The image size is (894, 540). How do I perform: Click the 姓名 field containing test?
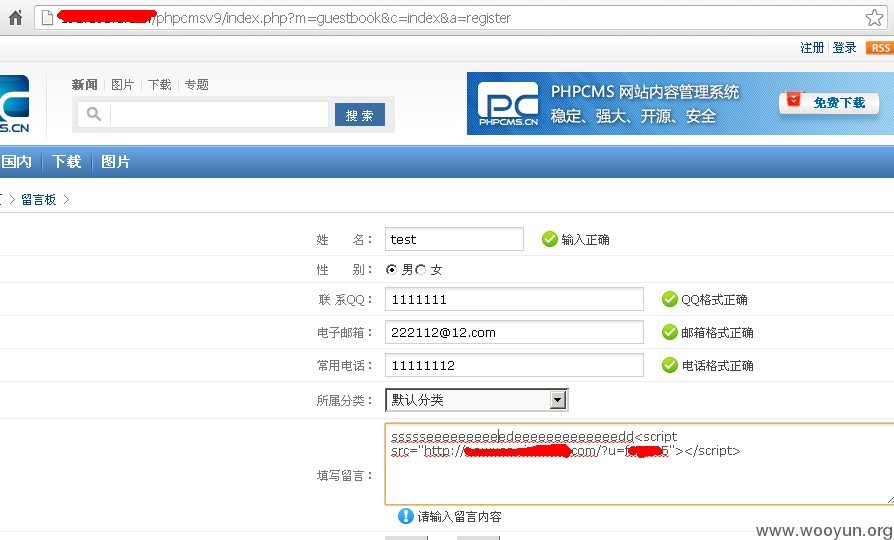click(x=454, y=239)
